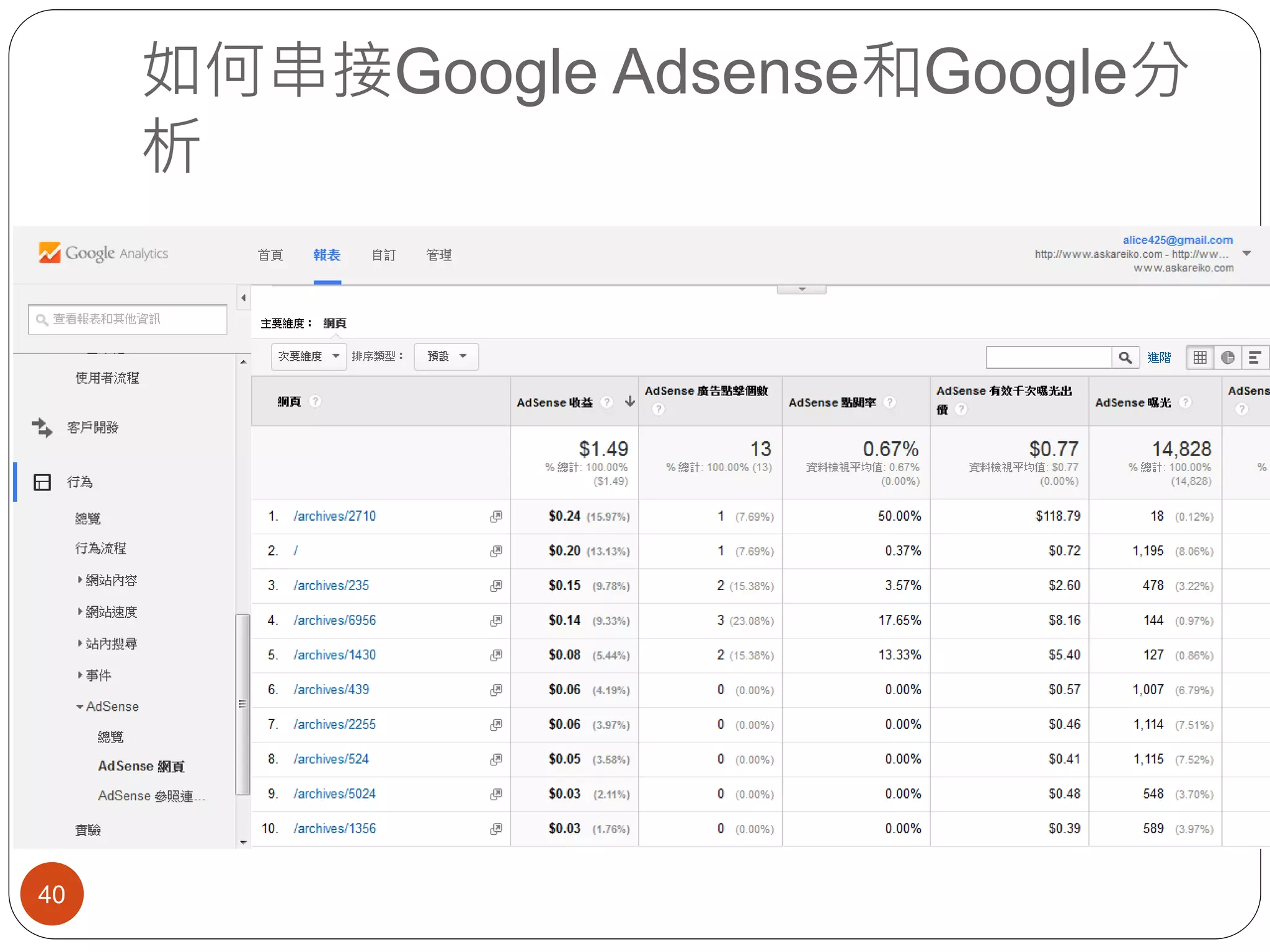Open 行為流程 in the sidebar
This screenshot has height=952, width=1270.
100,549
